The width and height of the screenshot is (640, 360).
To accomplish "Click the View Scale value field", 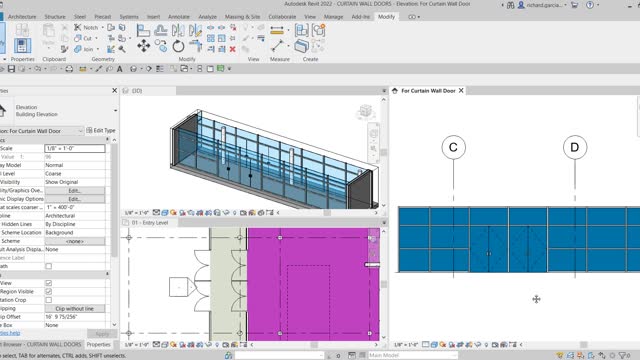I will (75, 149).
